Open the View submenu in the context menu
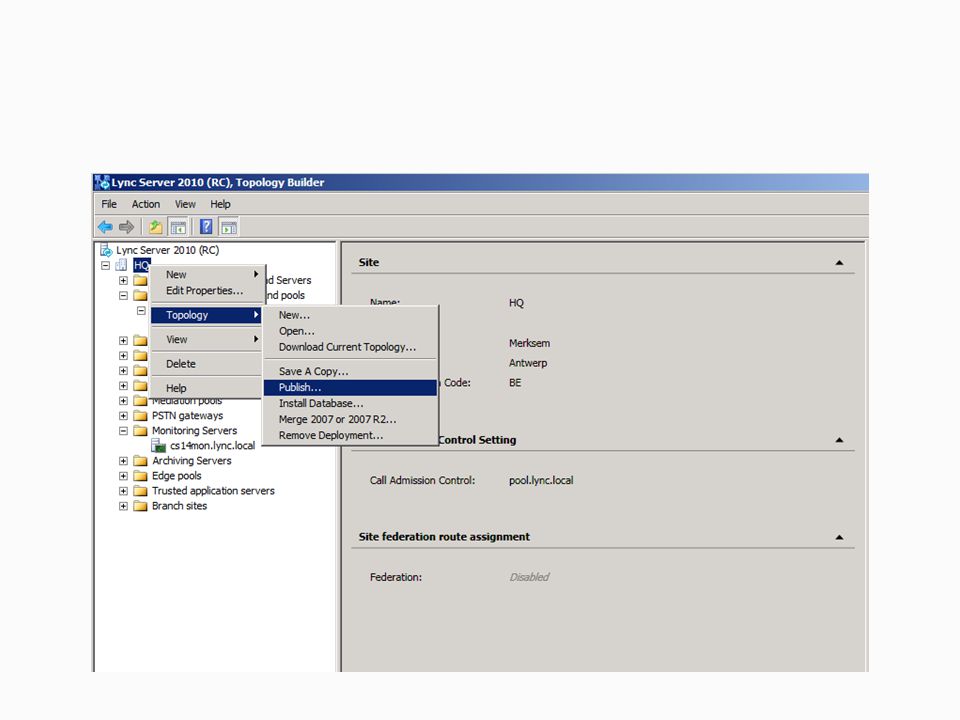The width and height of the screenshot is (960, 720). tap(206, 339)
